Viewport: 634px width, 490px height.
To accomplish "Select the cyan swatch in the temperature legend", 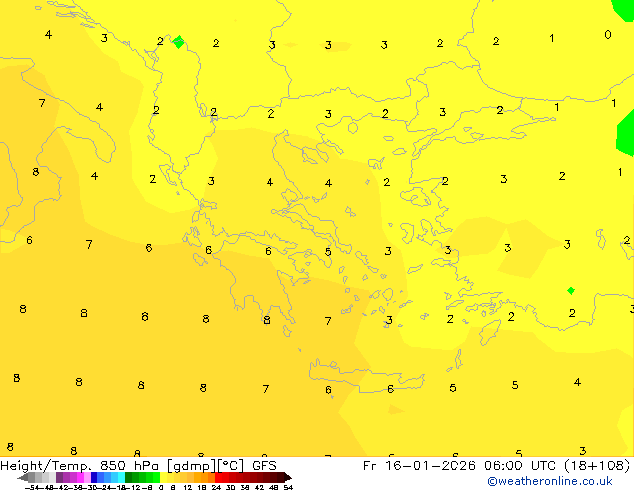I will point(121,477).
